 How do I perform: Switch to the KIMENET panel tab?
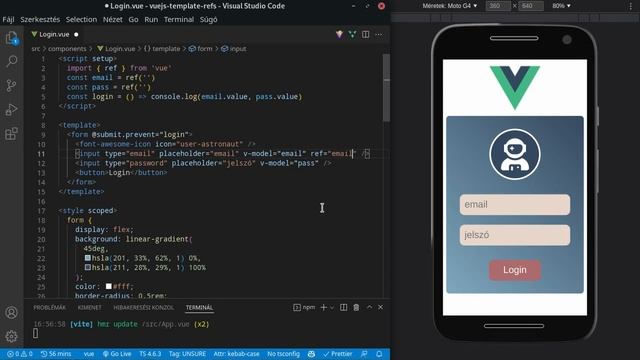[x=89, y=307]
